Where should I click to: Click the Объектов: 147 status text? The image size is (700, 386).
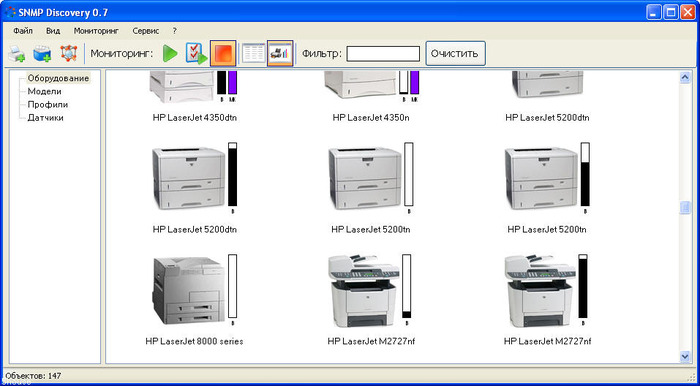point(33,375)
